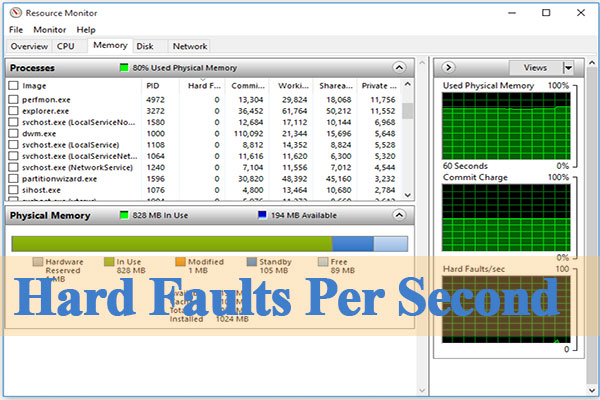This screenshot has width=600, height=400.
Task: Click PID value 4972
Action: 155,100
